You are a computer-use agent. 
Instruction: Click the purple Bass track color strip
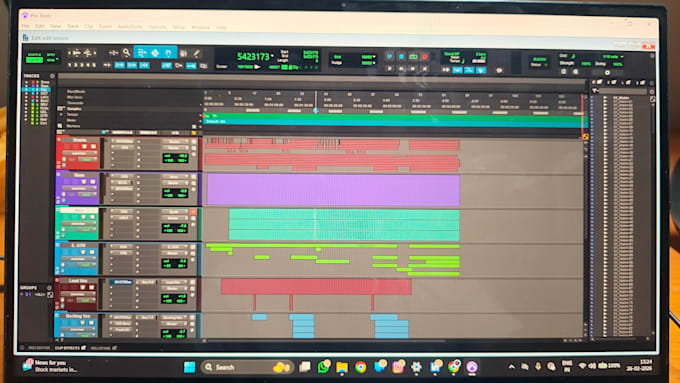click(200, 189)
